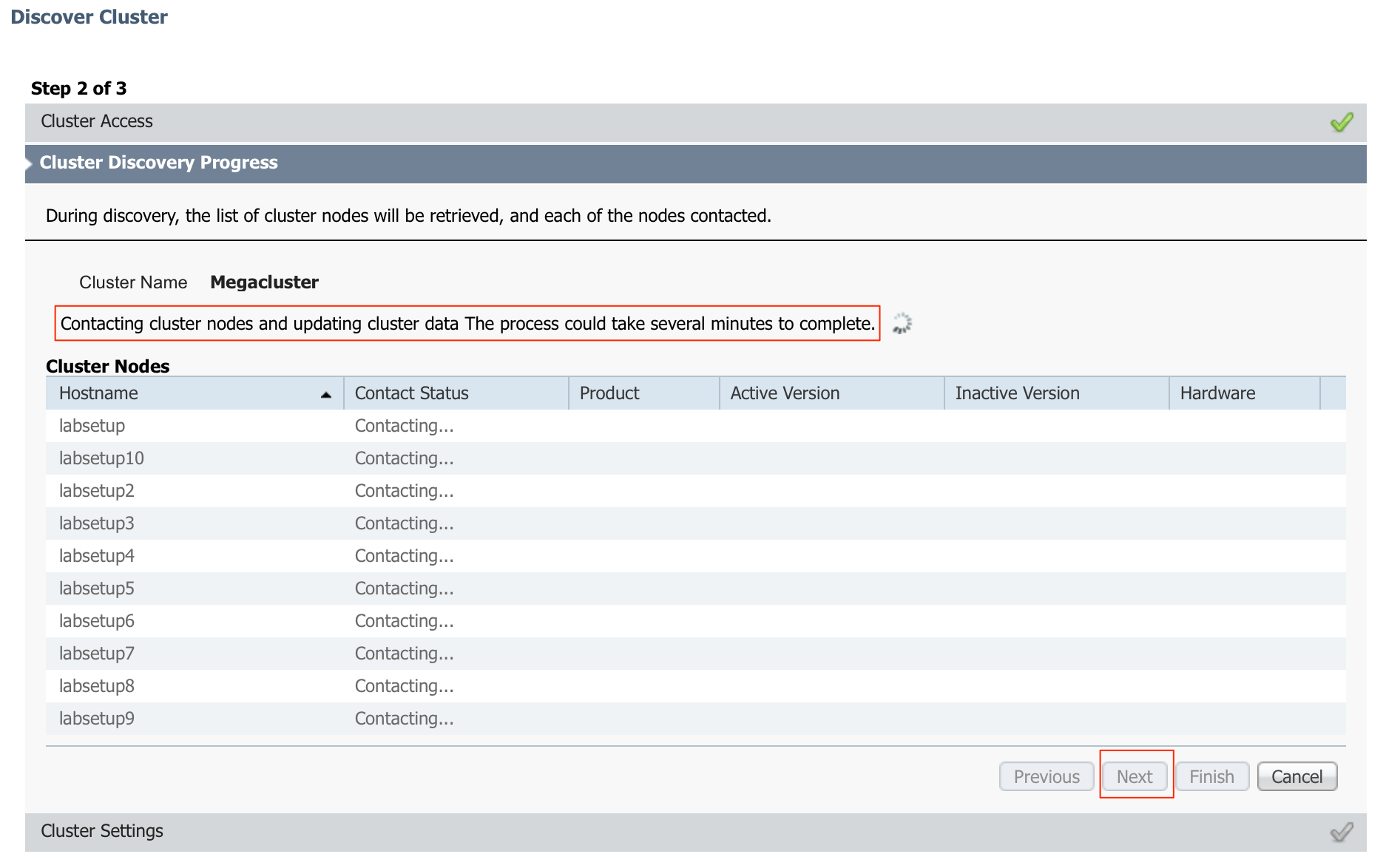Select the labsetup9 hostname
The height and width of the screenshot is (868, 1386).
coord(97,719)
